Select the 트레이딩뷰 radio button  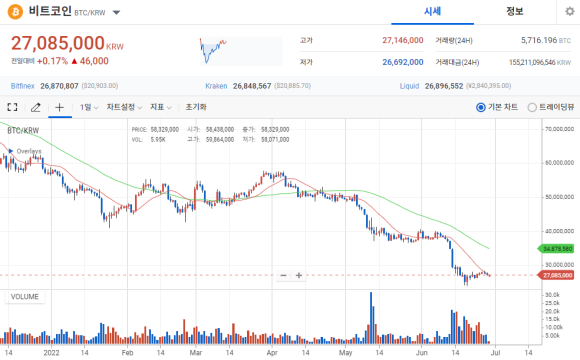[x=532, y=107]
